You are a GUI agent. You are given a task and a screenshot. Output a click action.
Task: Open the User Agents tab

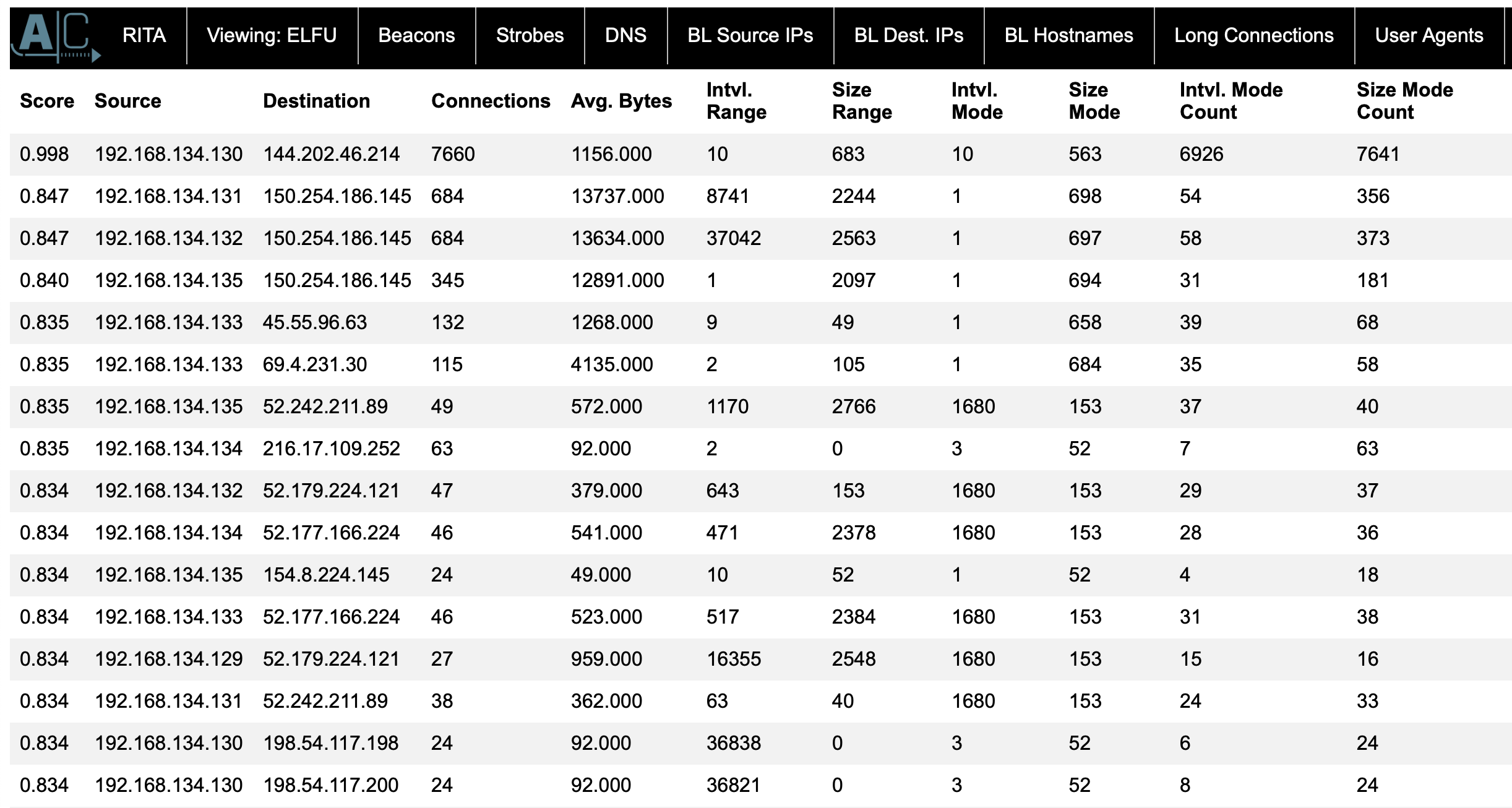click(x=1428, y=36)
